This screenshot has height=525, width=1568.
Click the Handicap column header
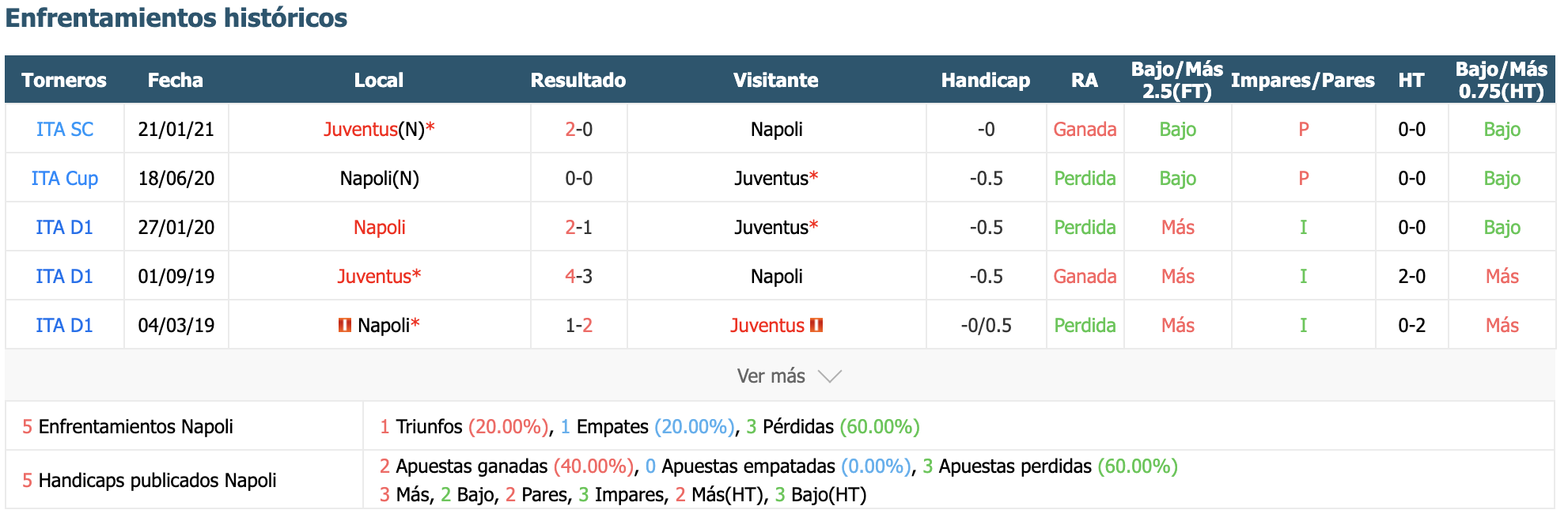coord(986,80)
